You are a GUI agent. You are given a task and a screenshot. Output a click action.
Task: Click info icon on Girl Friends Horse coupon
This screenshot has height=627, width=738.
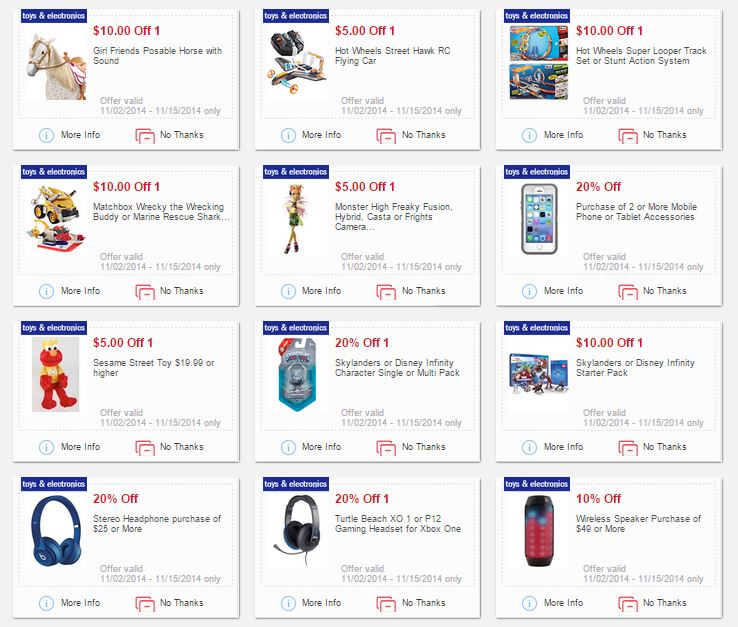(46, 135)
